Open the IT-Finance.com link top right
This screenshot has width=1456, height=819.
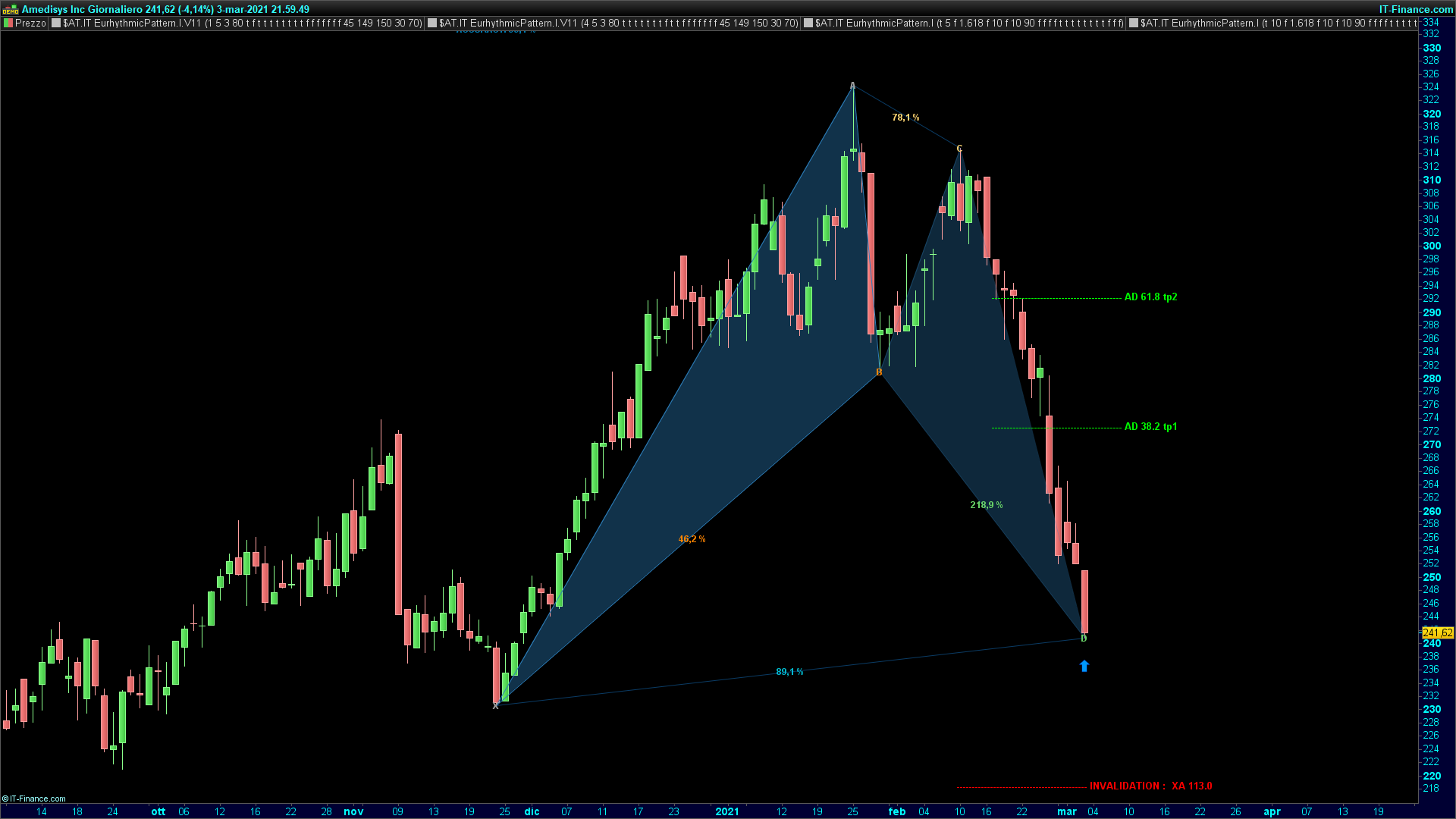pos(1416,9)
